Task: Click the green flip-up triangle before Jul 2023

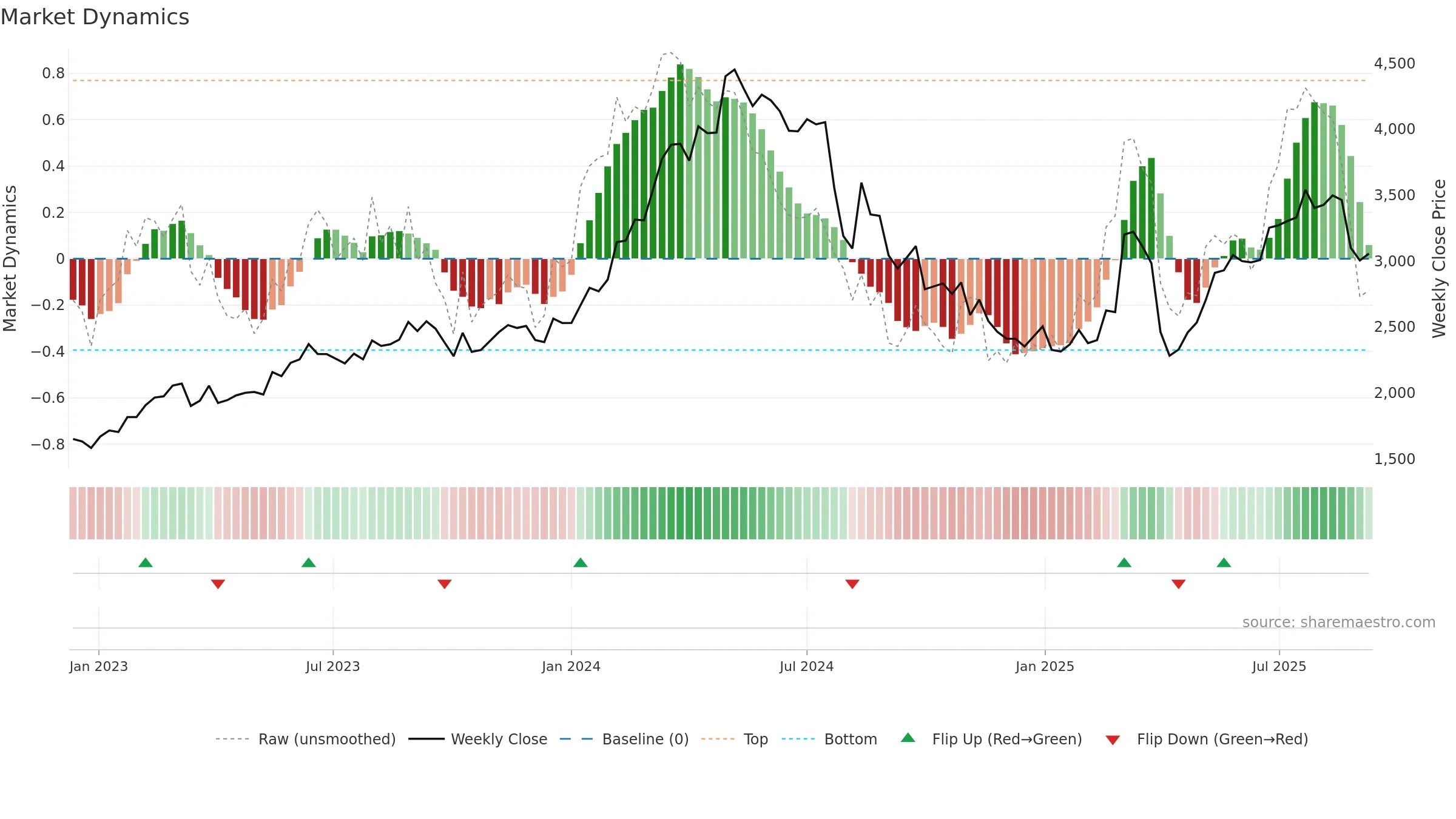Action: pos(309,562)
